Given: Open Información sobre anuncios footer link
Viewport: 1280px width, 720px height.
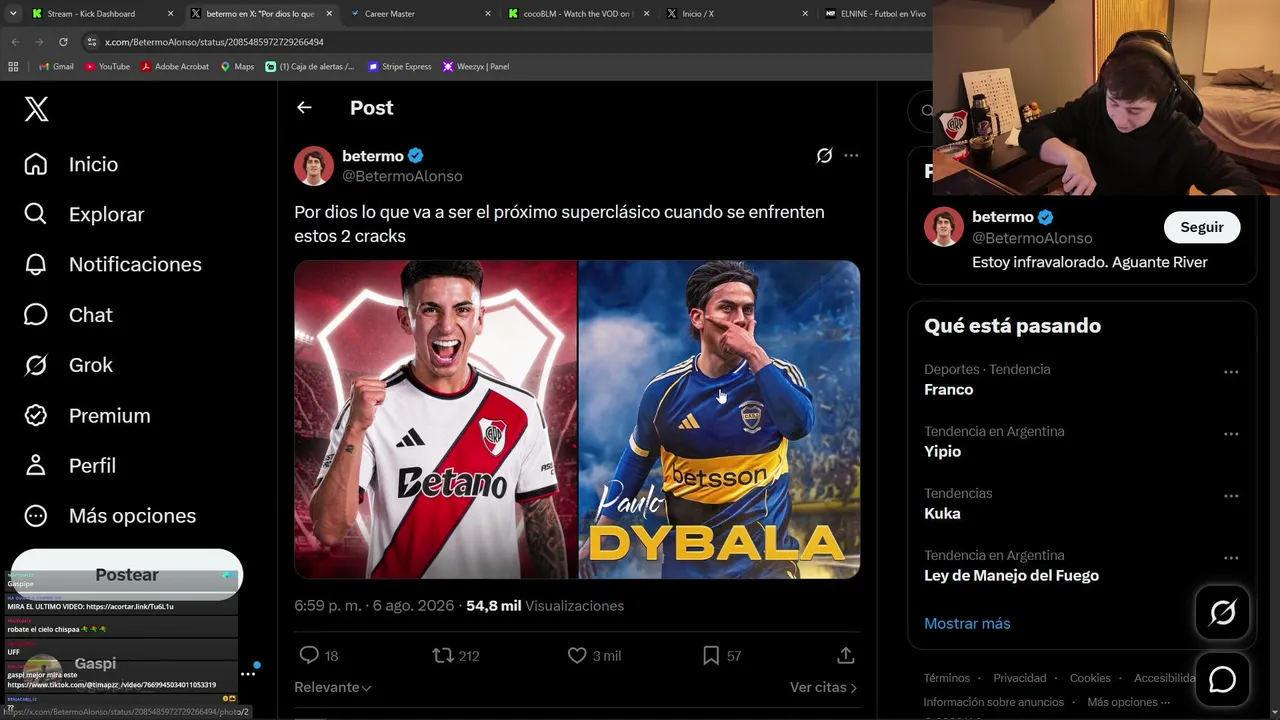Looking at the screenshot, I should tap(994, 702).
